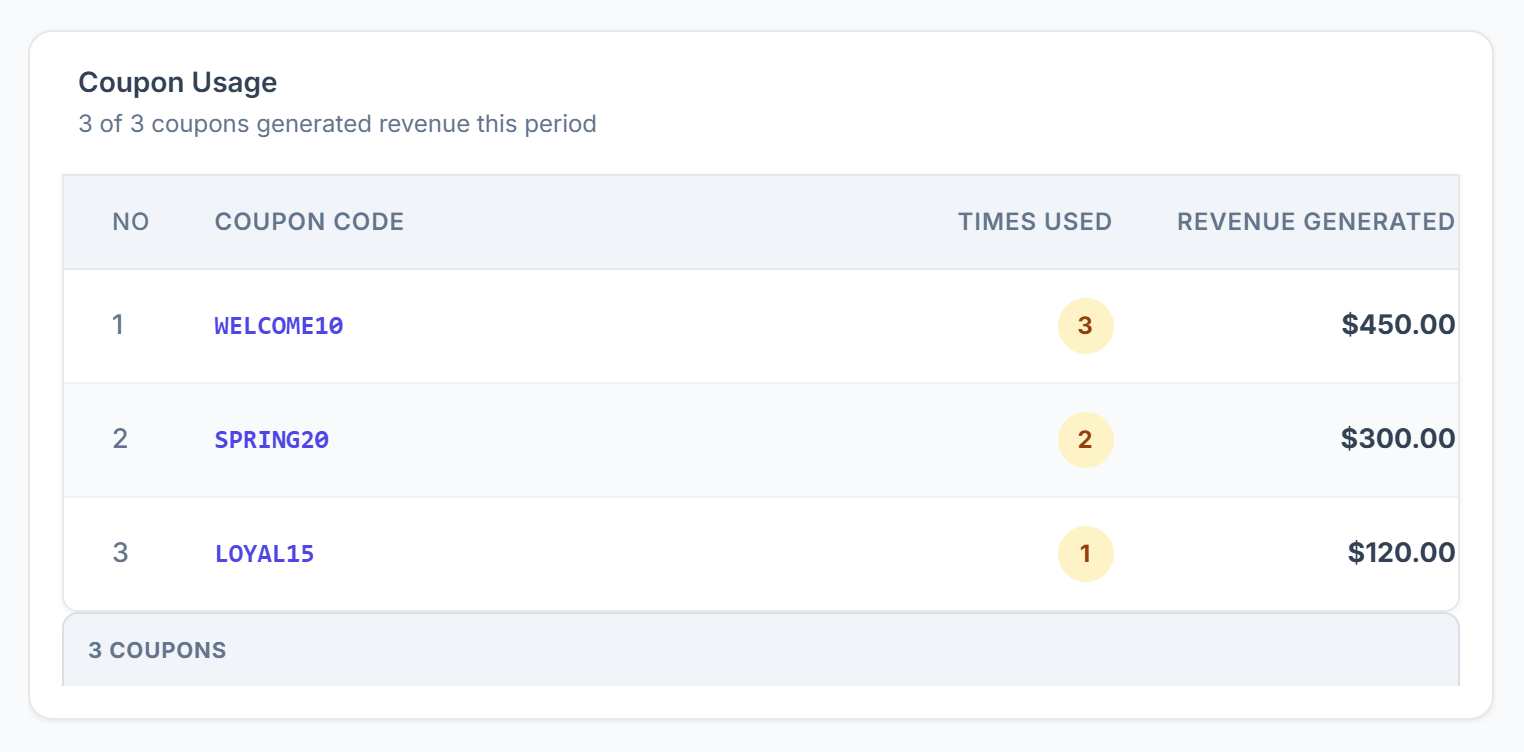The height and width of the screenshot is (752, 1524).
Task: Select the $450.00 revenue value
Action: 1398,325
